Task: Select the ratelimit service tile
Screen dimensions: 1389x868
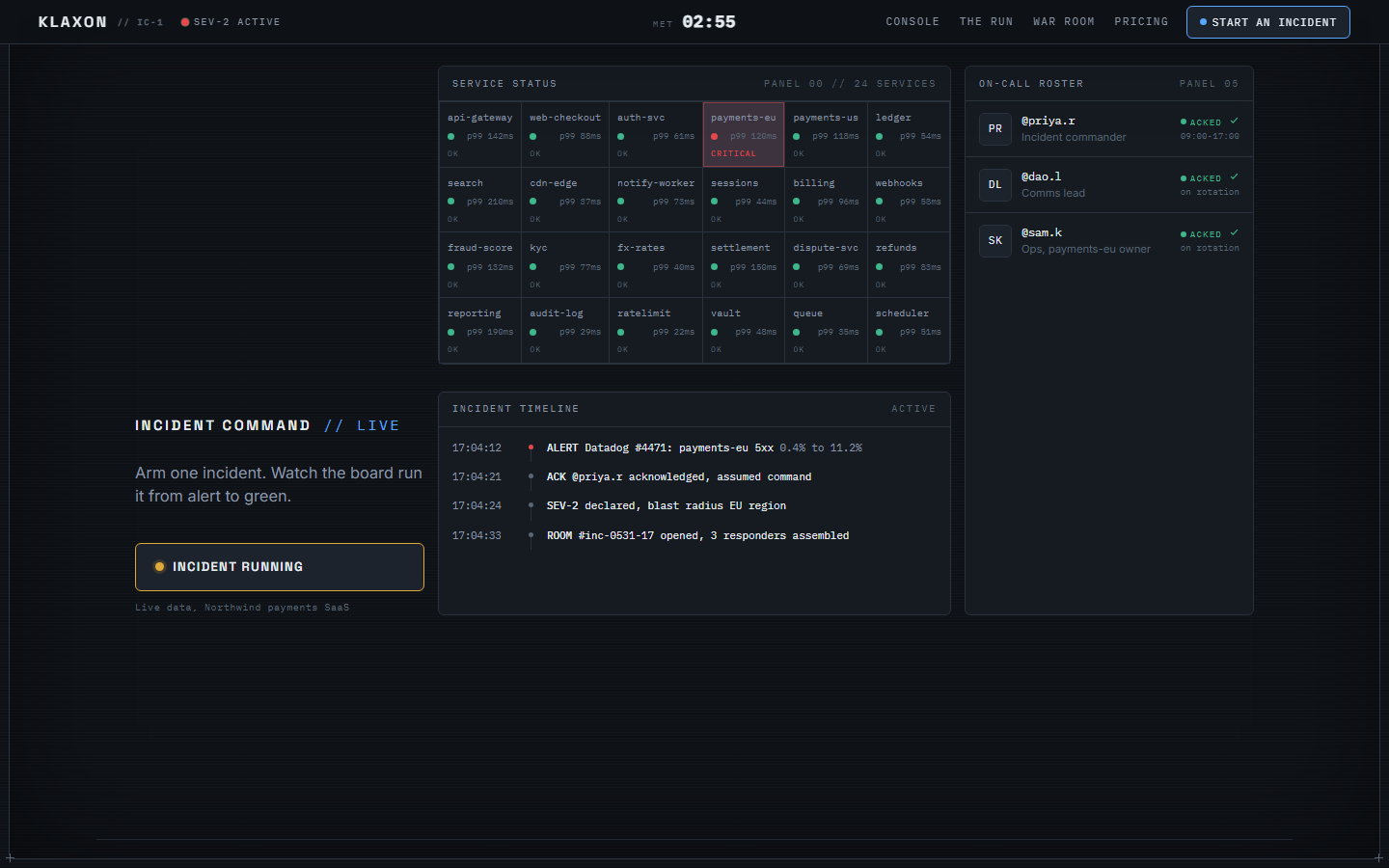Action: coord(656,330)
